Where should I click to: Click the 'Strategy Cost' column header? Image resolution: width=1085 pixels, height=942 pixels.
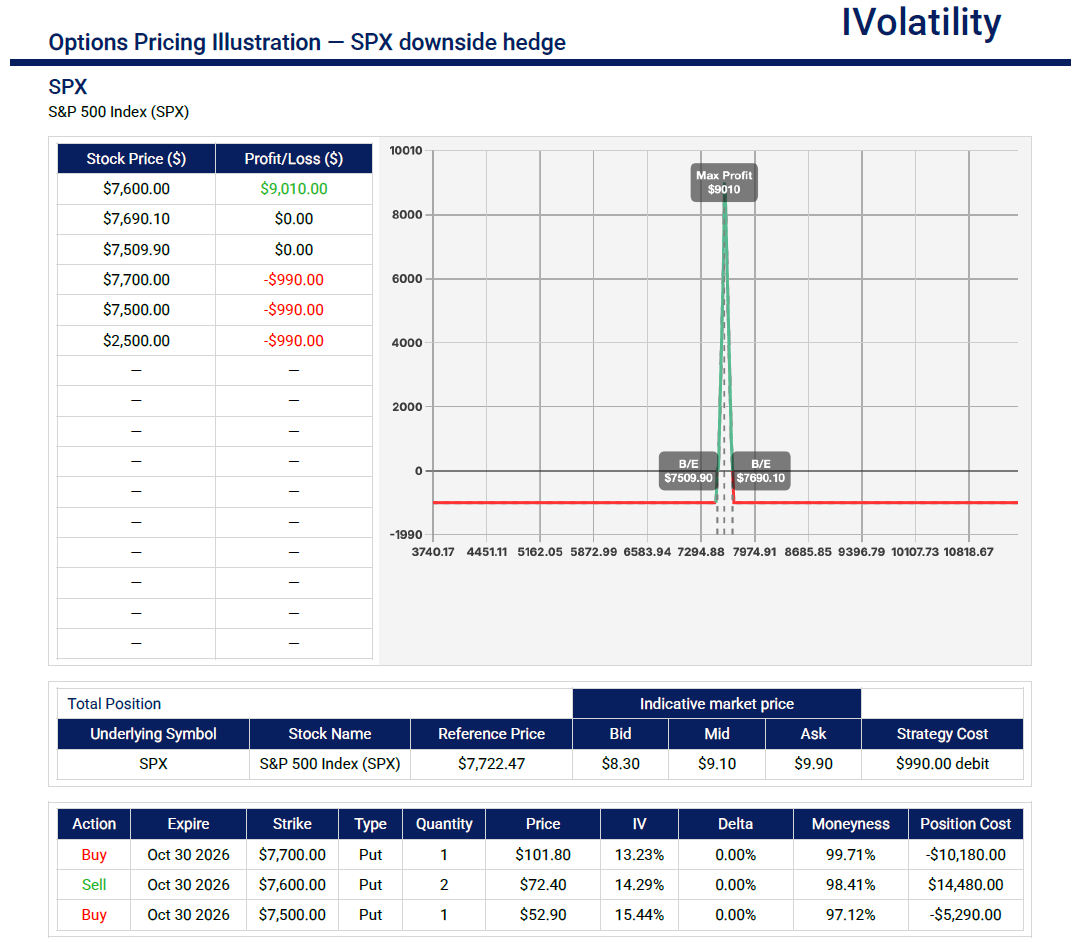tap(942, 734)
